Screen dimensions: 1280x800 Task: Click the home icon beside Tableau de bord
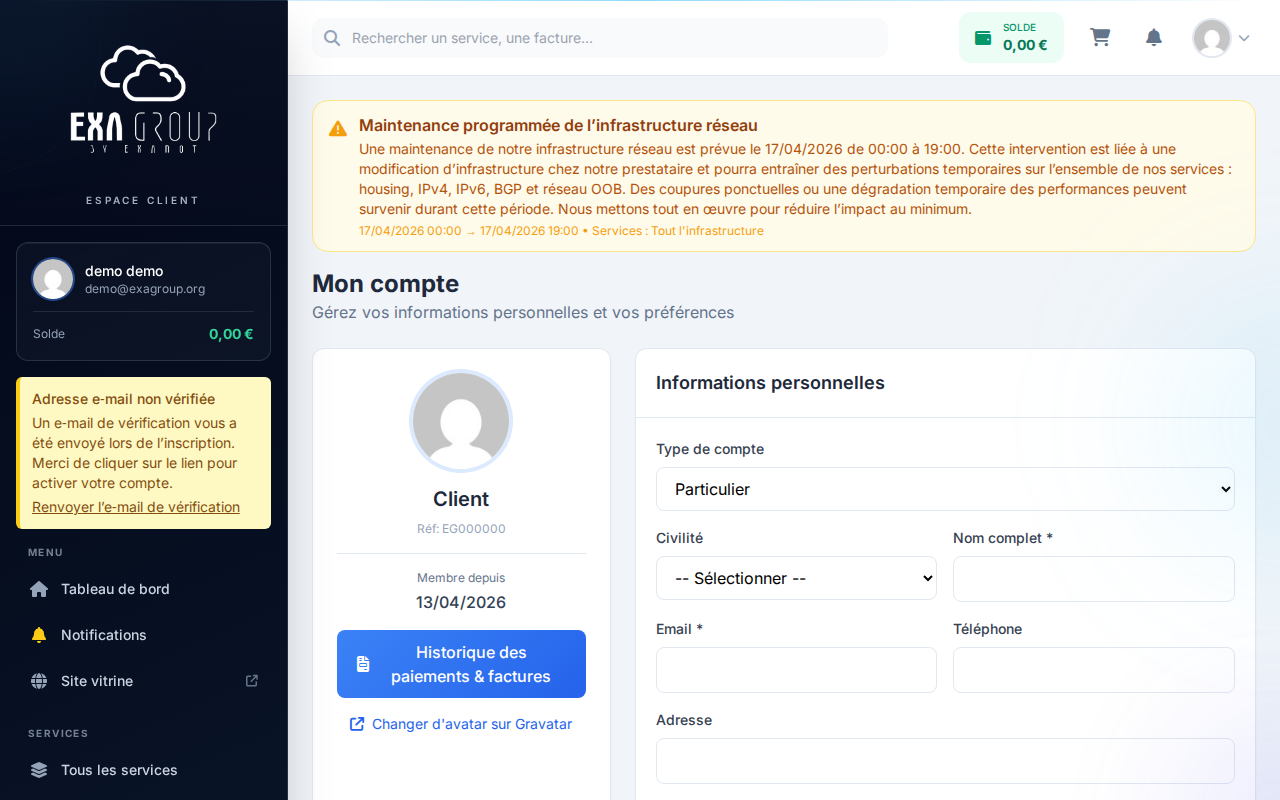[39, 589]
